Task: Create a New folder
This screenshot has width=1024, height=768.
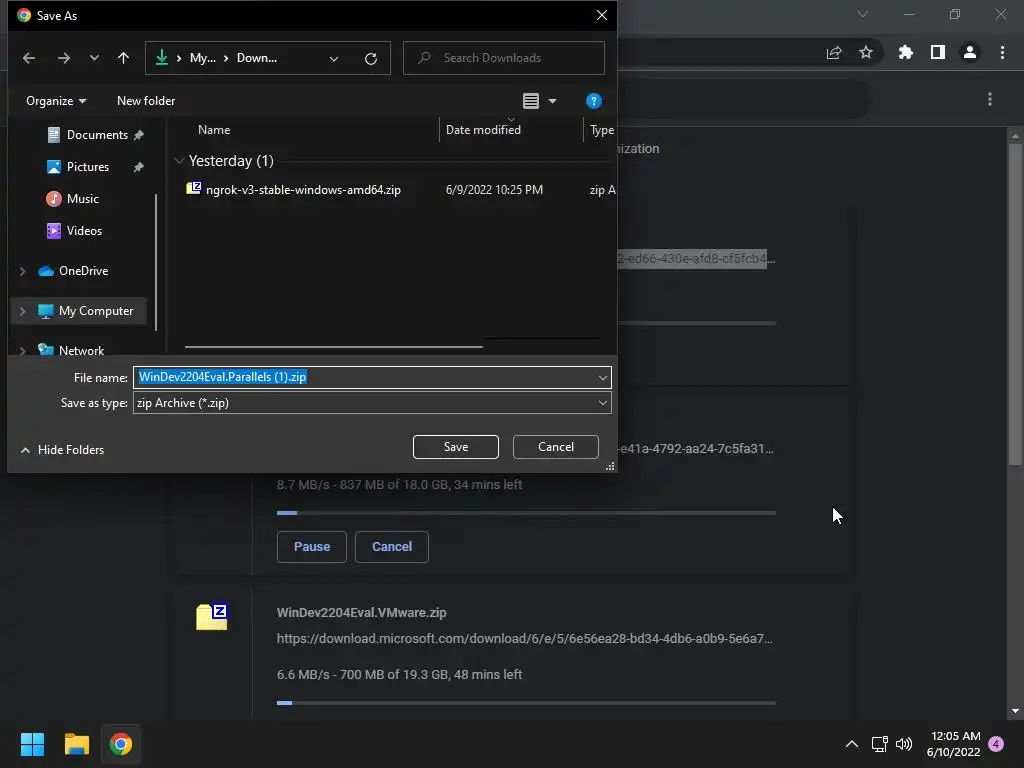Action: coord(146,101)
